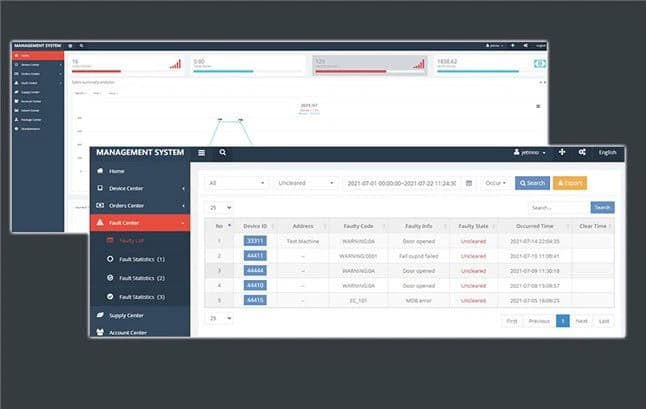646x409 pixels.
Task: Click the orange Export button
Action: pyautogui.click(x=569, y=183)
